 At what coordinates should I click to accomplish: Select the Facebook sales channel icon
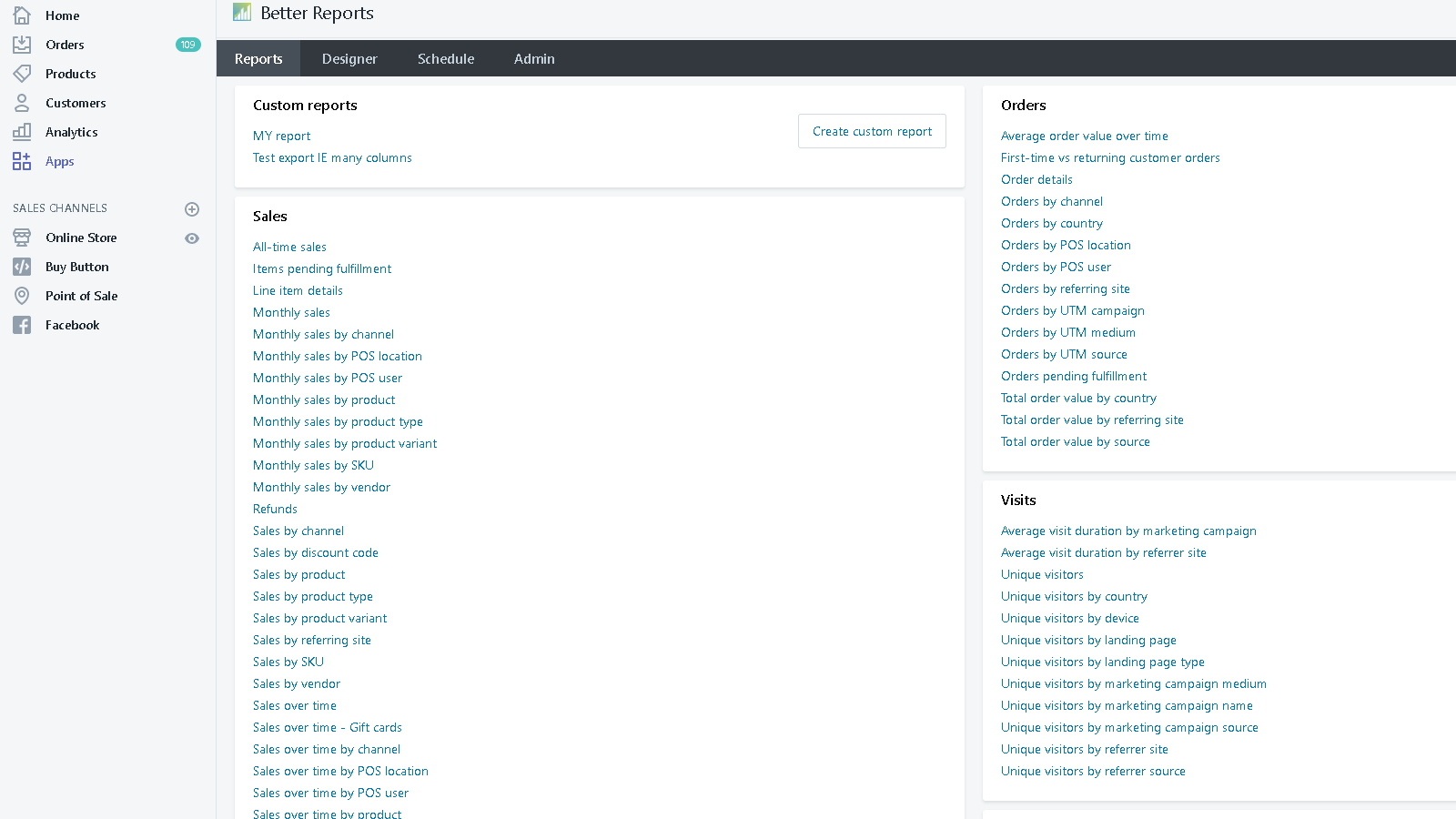[x=22, y=324]
